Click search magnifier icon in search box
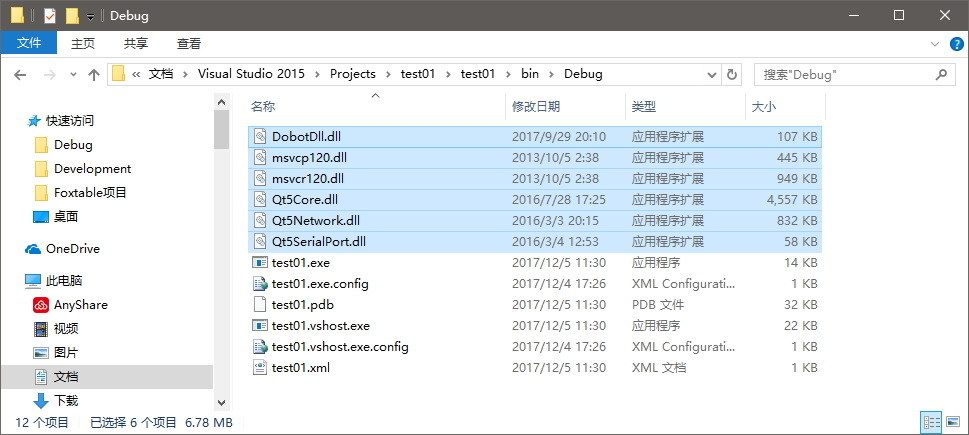This screenshot has width=969, height=435. pos(941,75)
